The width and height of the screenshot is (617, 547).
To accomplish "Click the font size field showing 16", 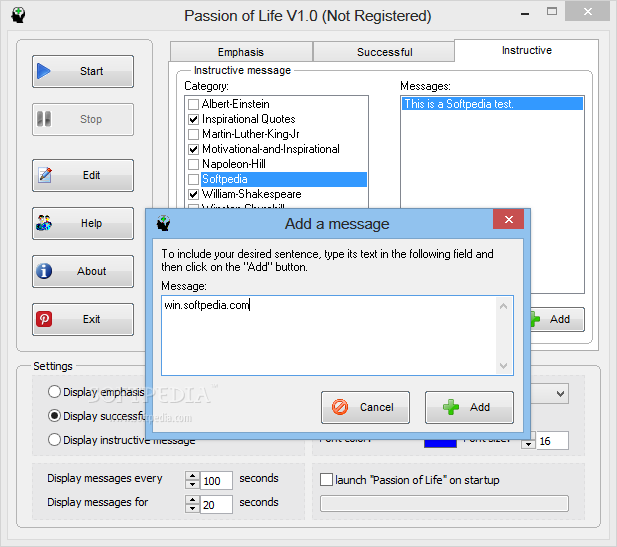I will coord(552,440).
